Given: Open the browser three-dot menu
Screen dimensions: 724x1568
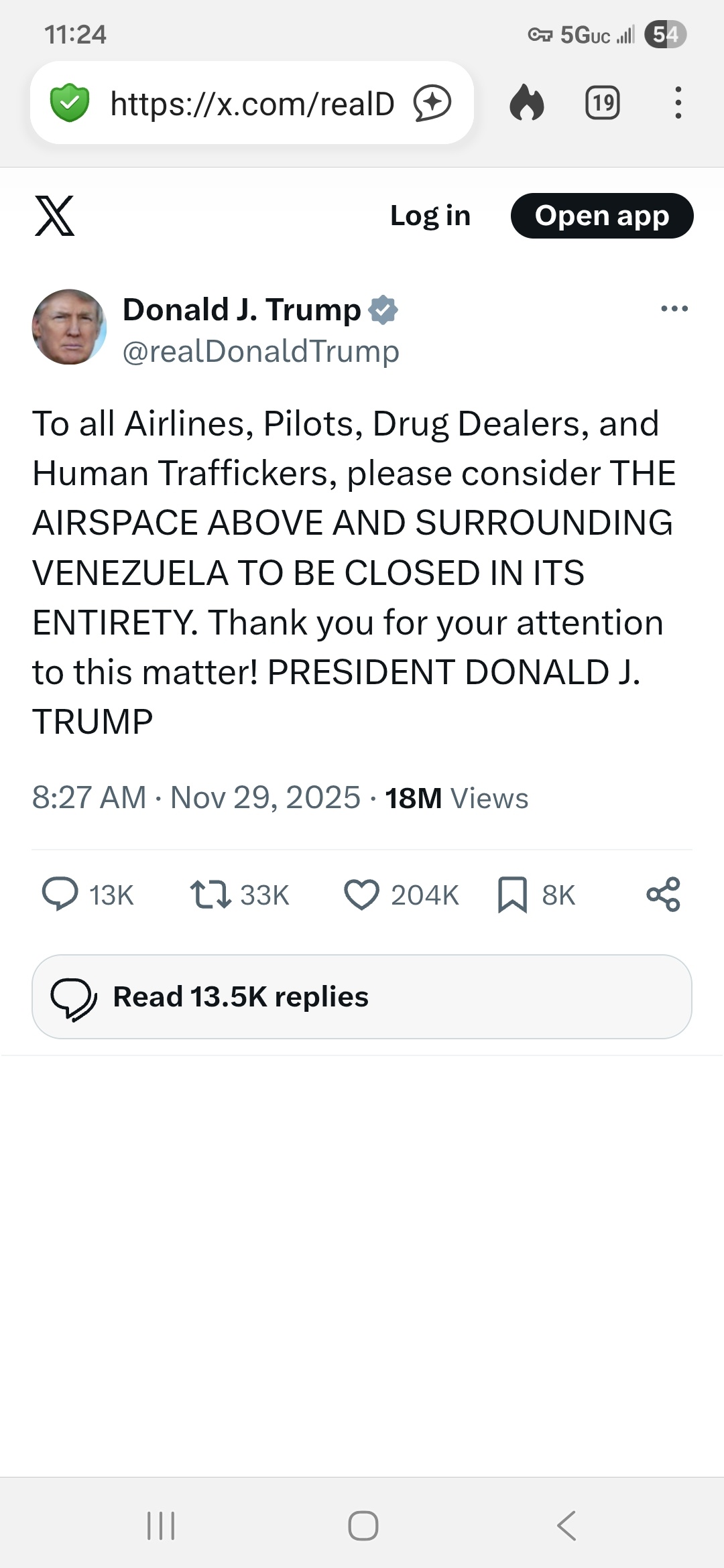Looking at the screenshot, I should click(x=678, y=103).
